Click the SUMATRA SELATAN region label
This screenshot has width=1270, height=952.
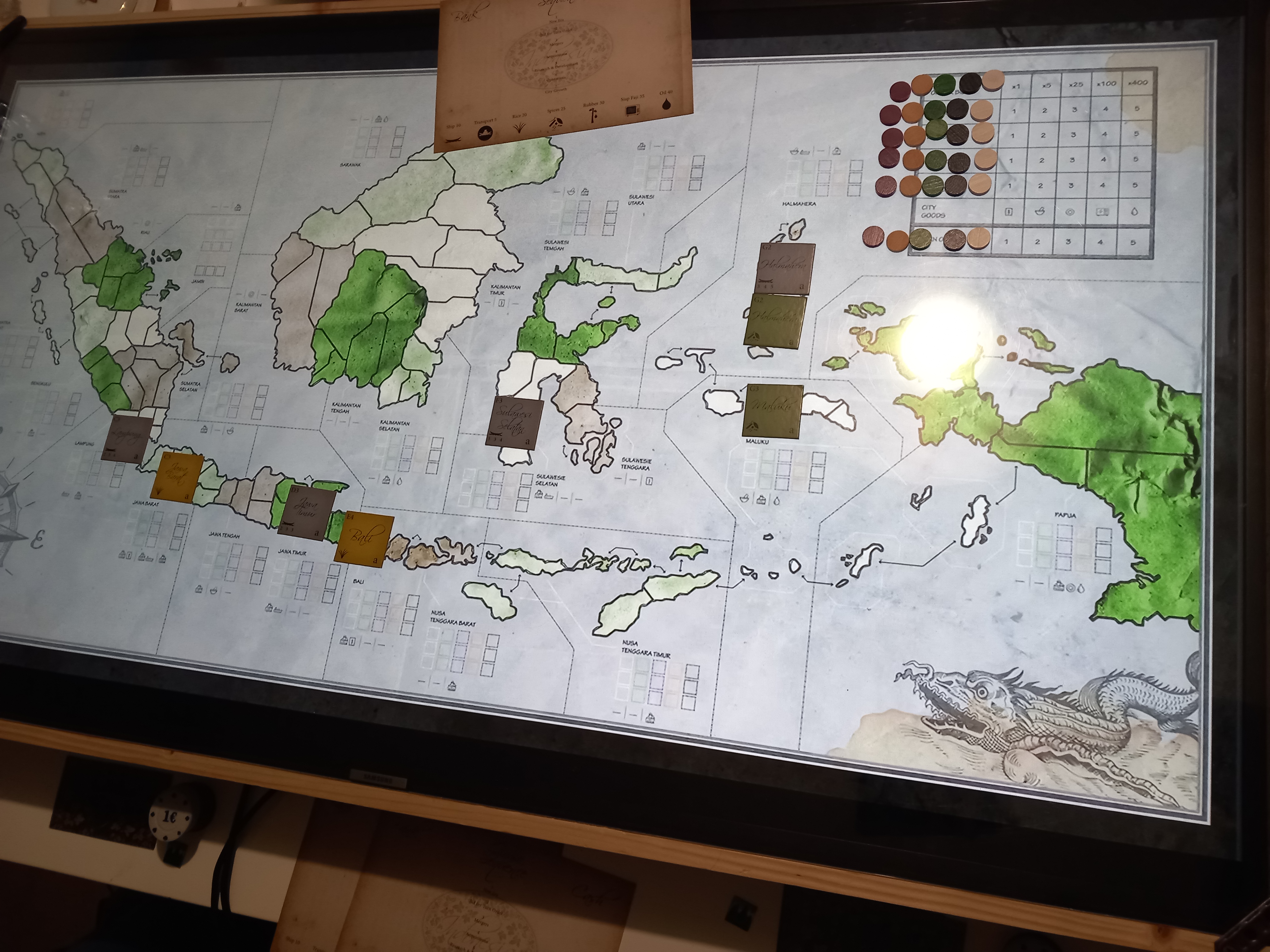point(190,386)
